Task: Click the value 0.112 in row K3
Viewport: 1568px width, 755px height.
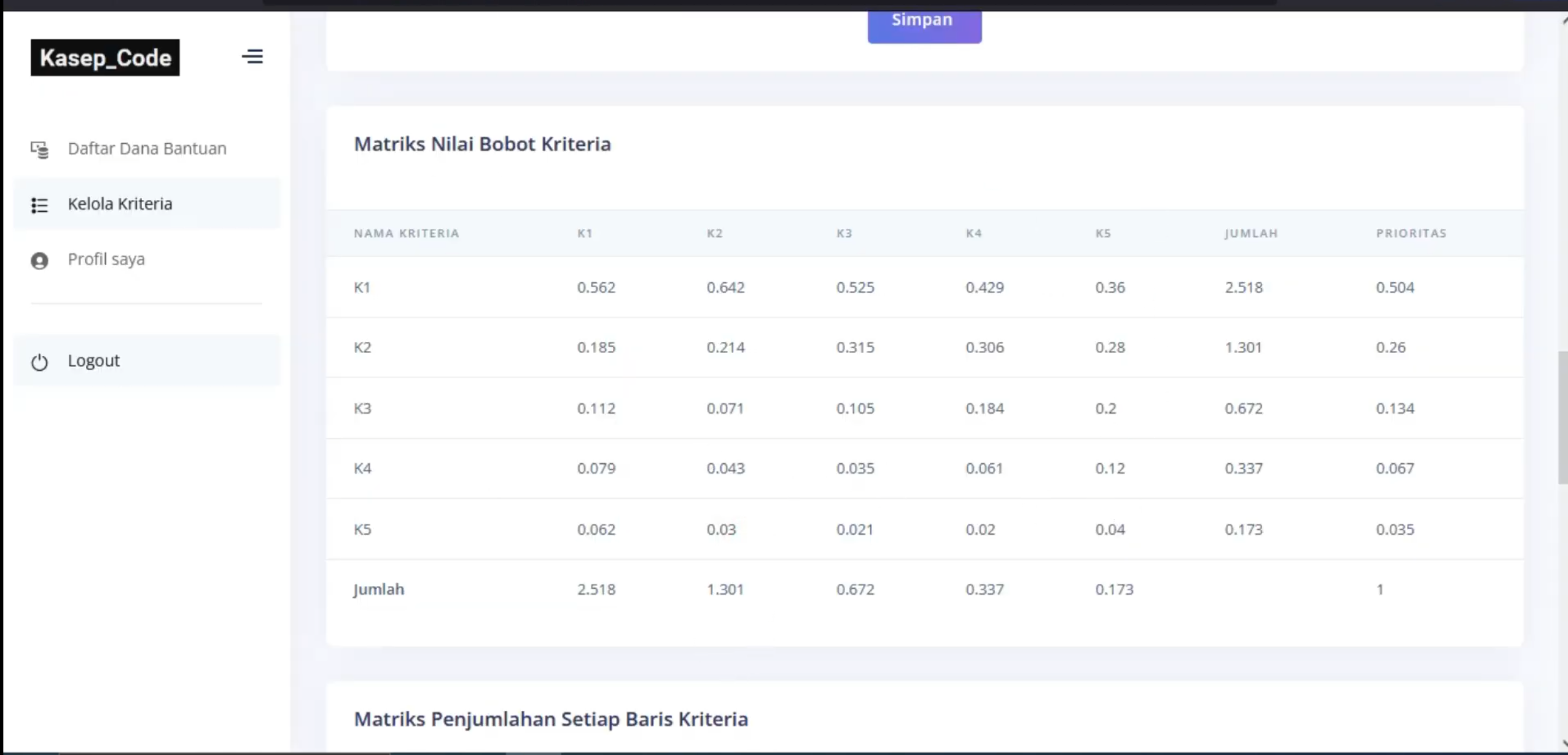Action: click(x=596, y=408)
